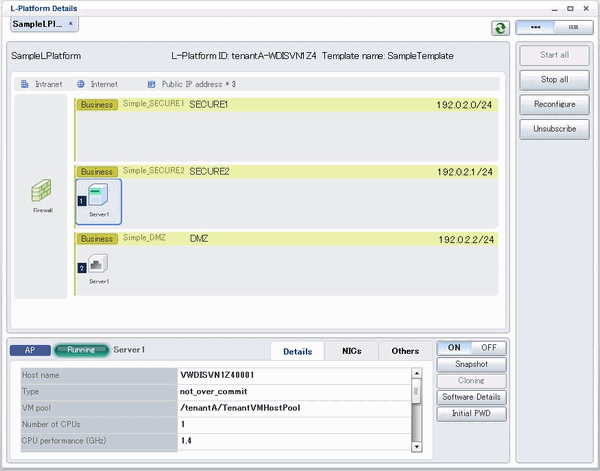
Task: Click the green refresh icon
Action: pos(500,28)
